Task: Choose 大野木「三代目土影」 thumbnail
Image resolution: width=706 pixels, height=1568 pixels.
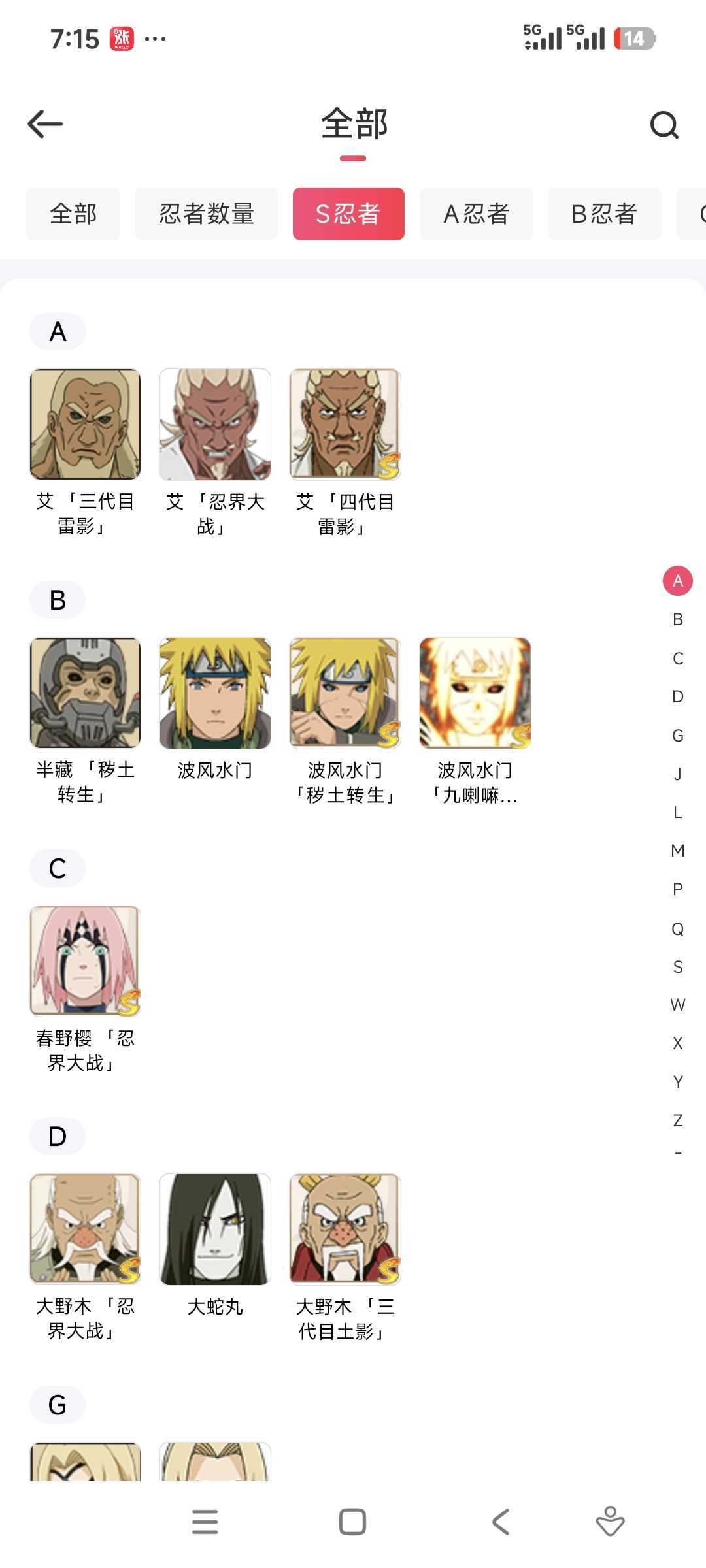Action: (345, 1229)
